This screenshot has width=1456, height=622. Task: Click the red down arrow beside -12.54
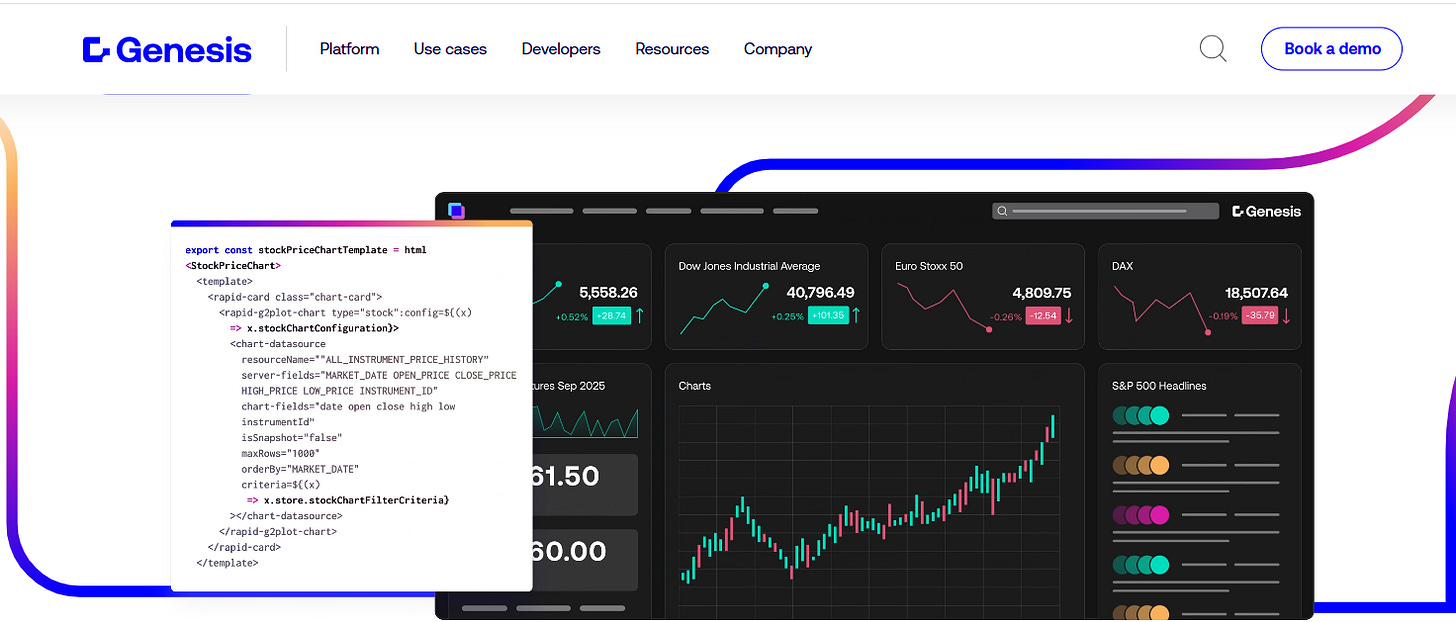tap(1070, 316)
